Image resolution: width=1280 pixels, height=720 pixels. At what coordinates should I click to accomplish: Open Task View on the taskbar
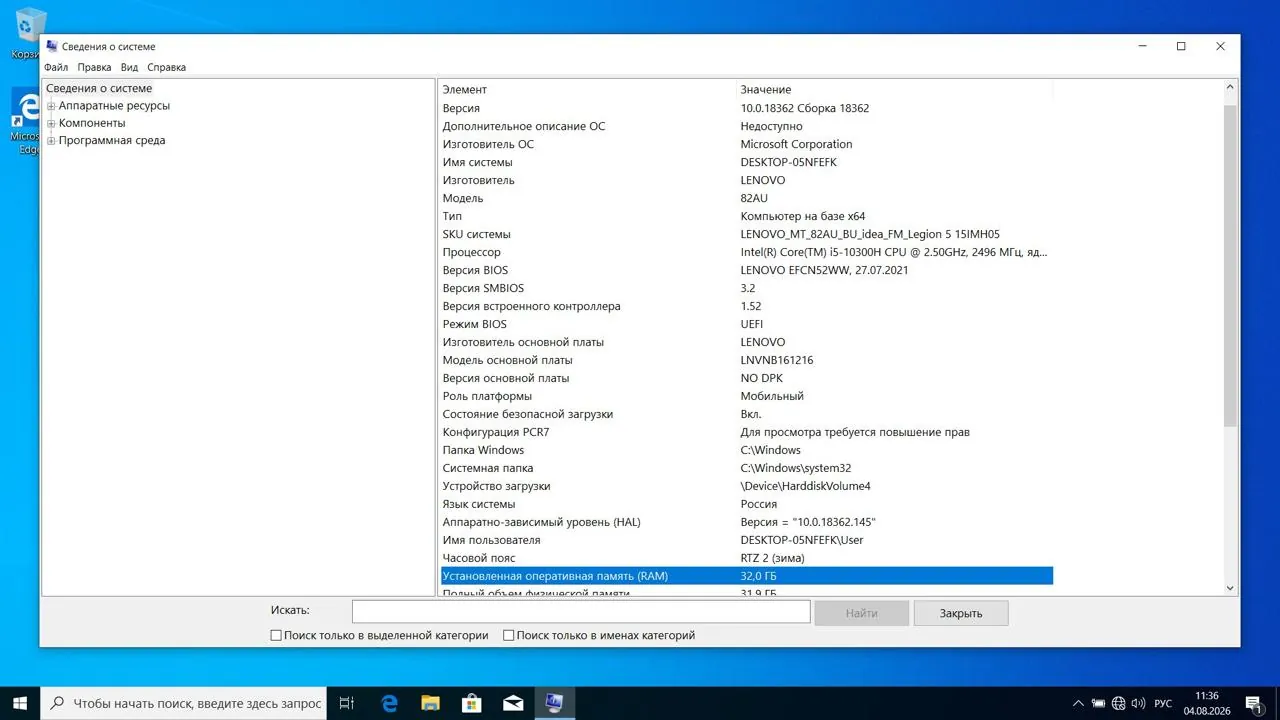[346, 703]
